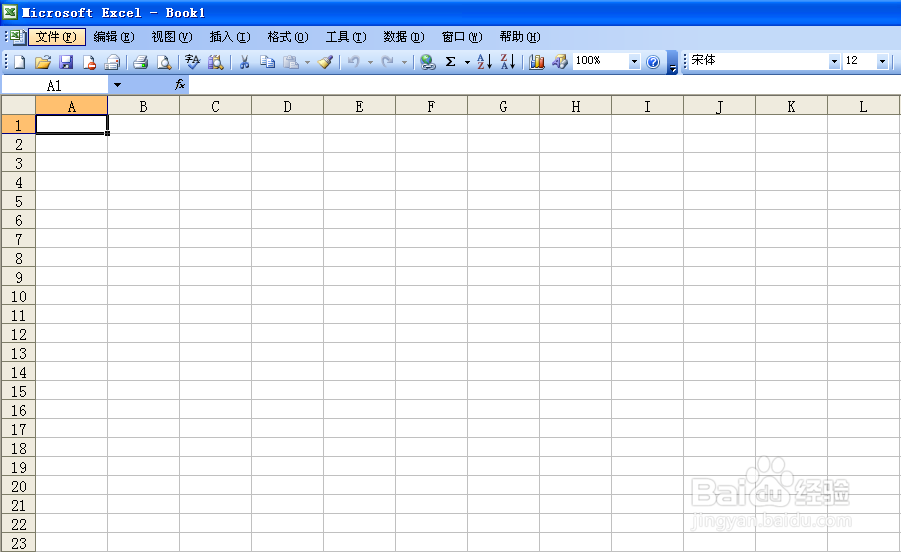Screen dimensions: 901x552
Task: Copy selection with Copy icon
Action: tap(267, 62)
